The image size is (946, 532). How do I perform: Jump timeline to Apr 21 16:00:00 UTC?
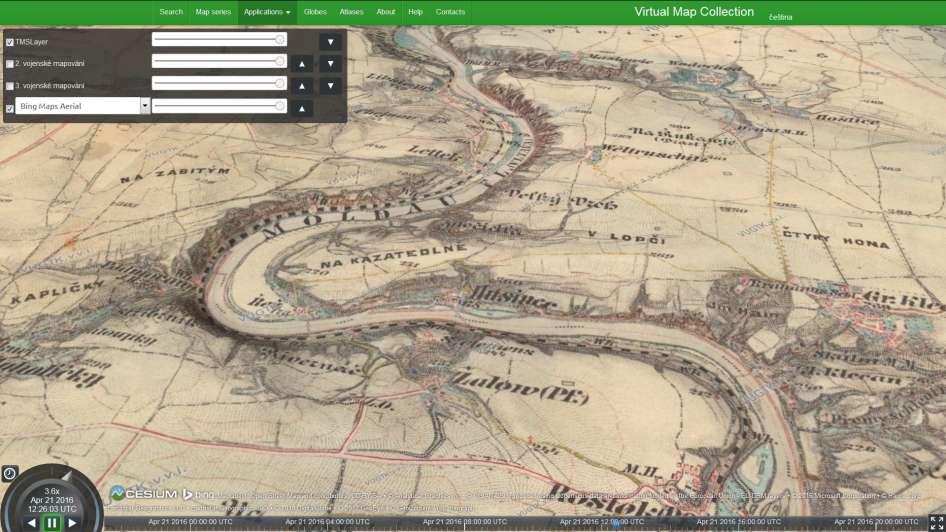pos(738,522)
